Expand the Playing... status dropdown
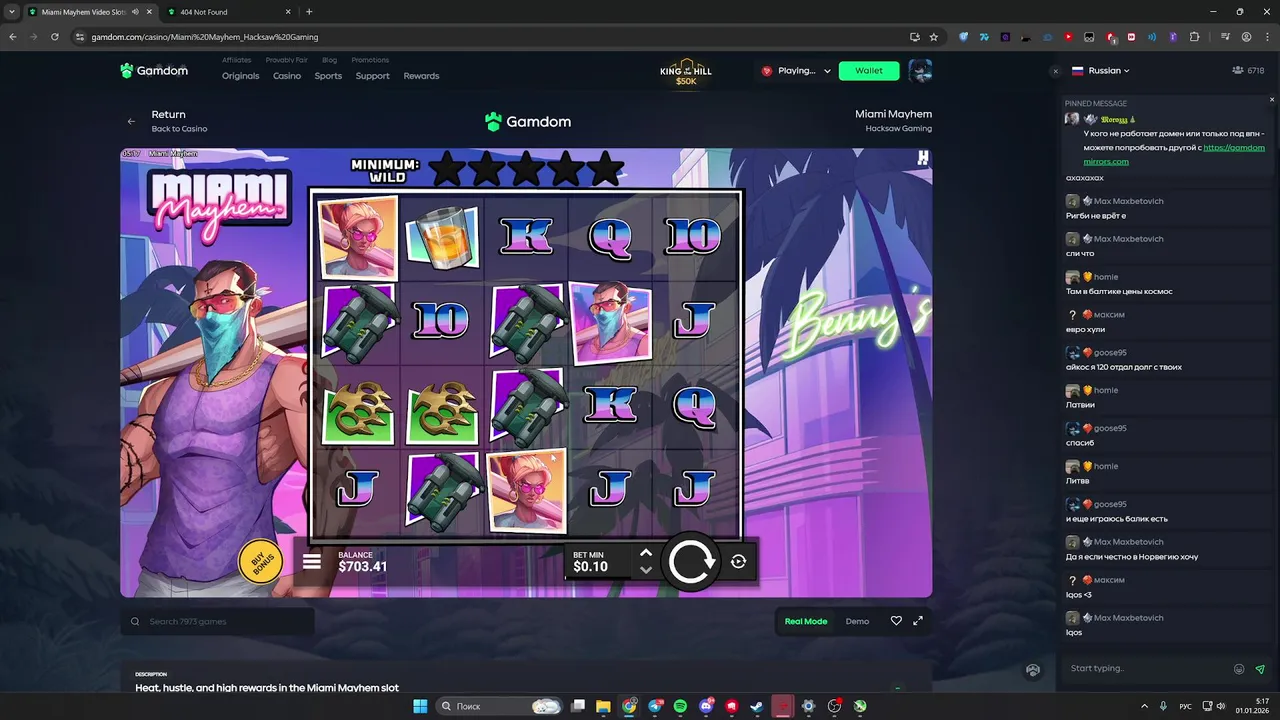Viewport: 1280px width, 720px height. click(796, 71)
